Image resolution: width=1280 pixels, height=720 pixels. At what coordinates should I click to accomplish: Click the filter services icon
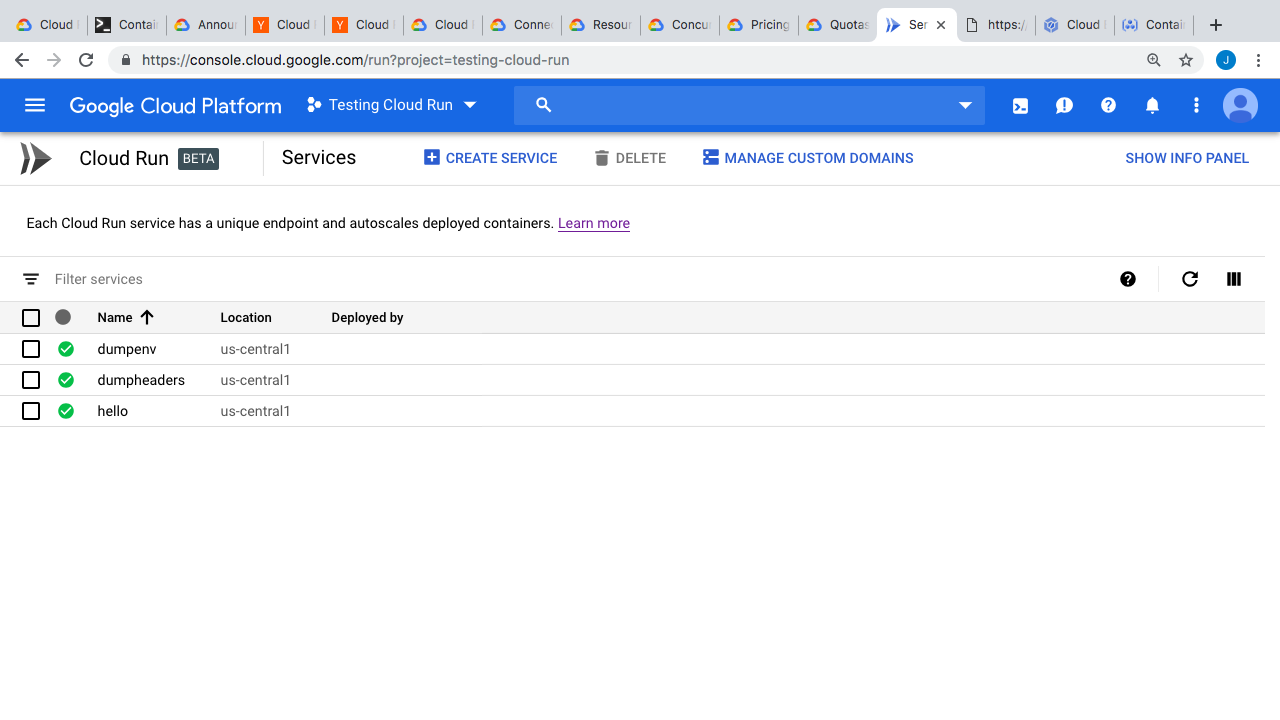coord(31,279)
